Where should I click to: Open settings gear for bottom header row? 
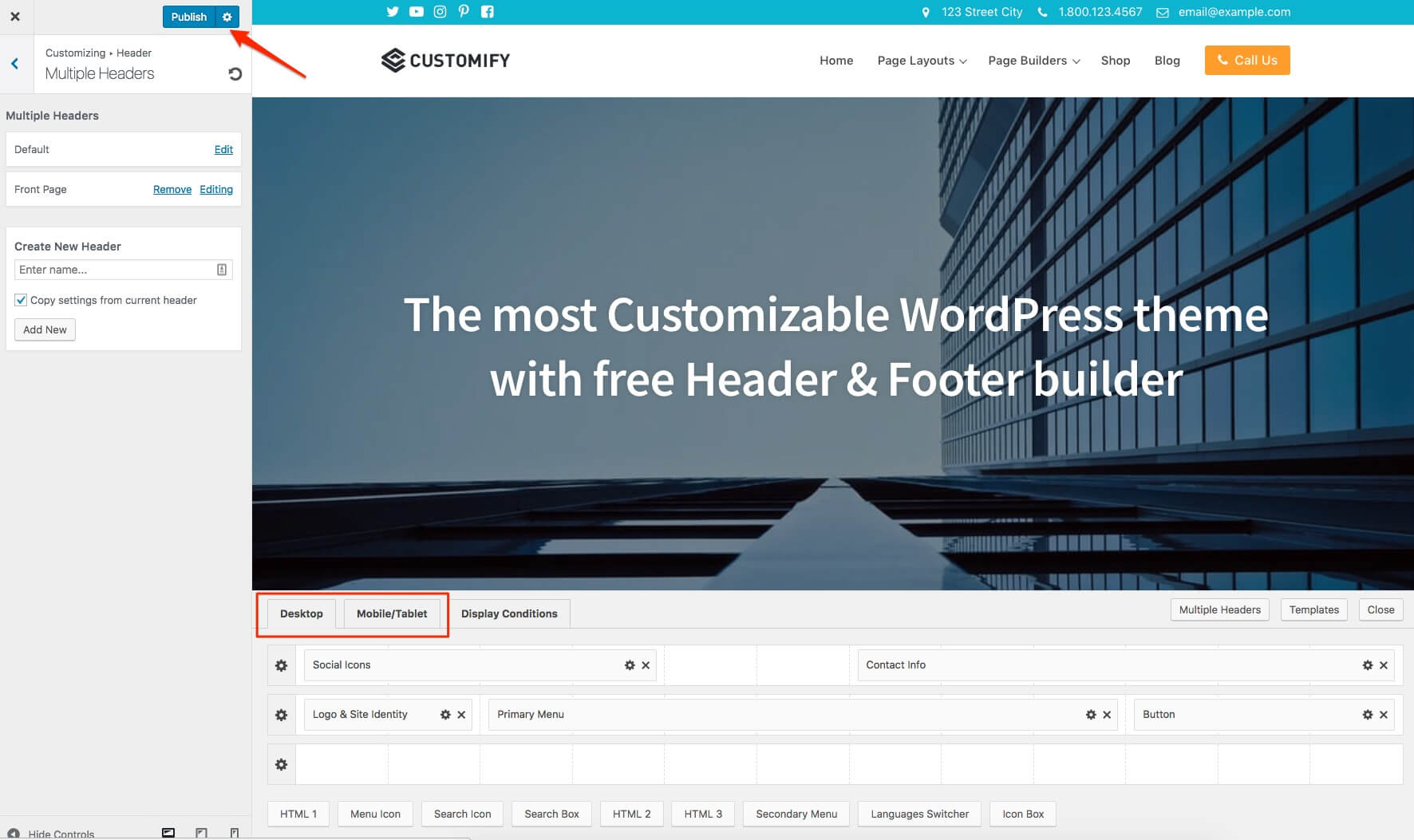coord(281,764)
